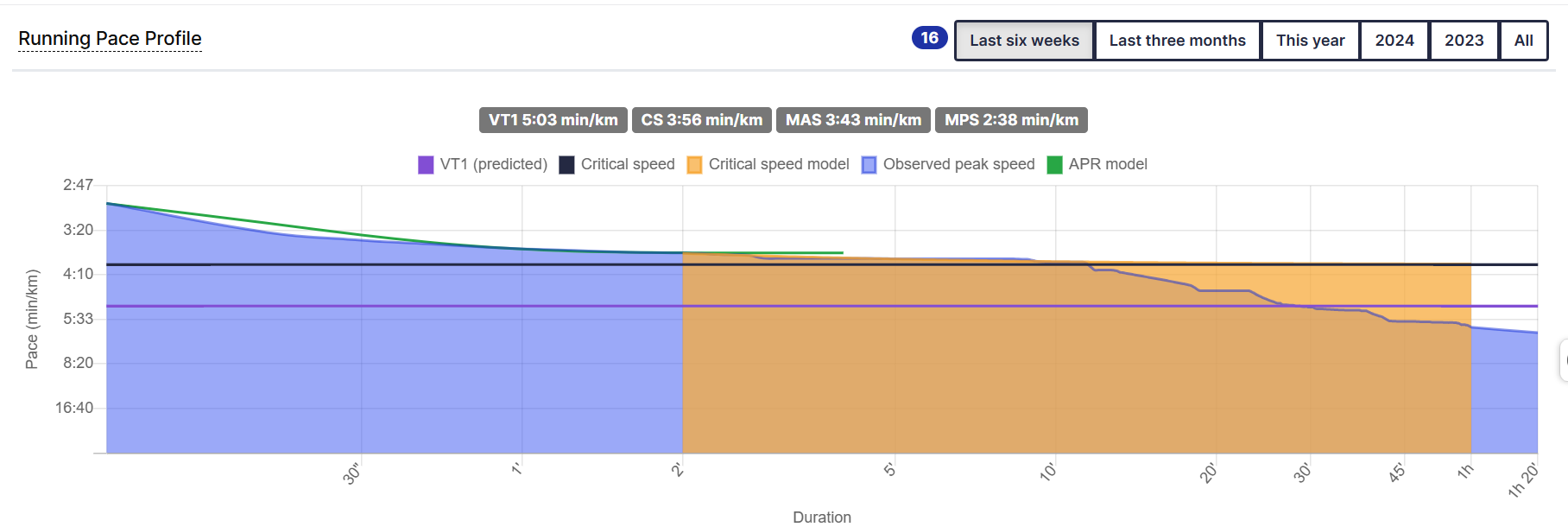Click the VT1 (predicted) purple legend swatch
1568x527 pixels.
click(426, 165)
